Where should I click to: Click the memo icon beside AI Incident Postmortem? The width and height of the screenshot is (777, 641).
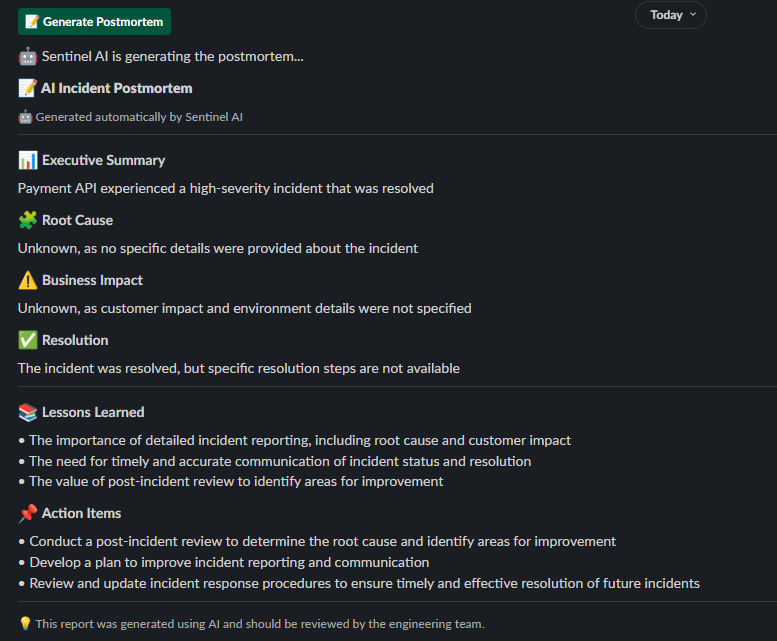click(x=28, y=88)
